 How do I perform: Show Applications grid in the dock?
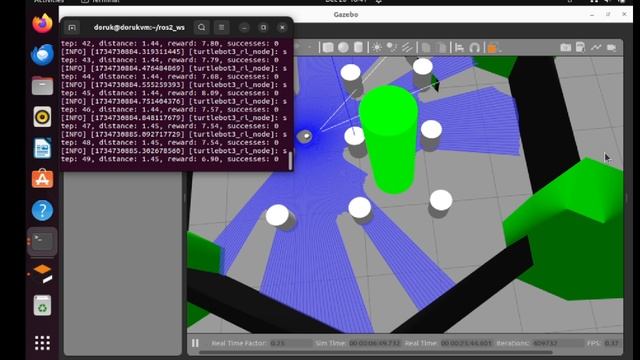pyautogui.click(x=42, y=343)
